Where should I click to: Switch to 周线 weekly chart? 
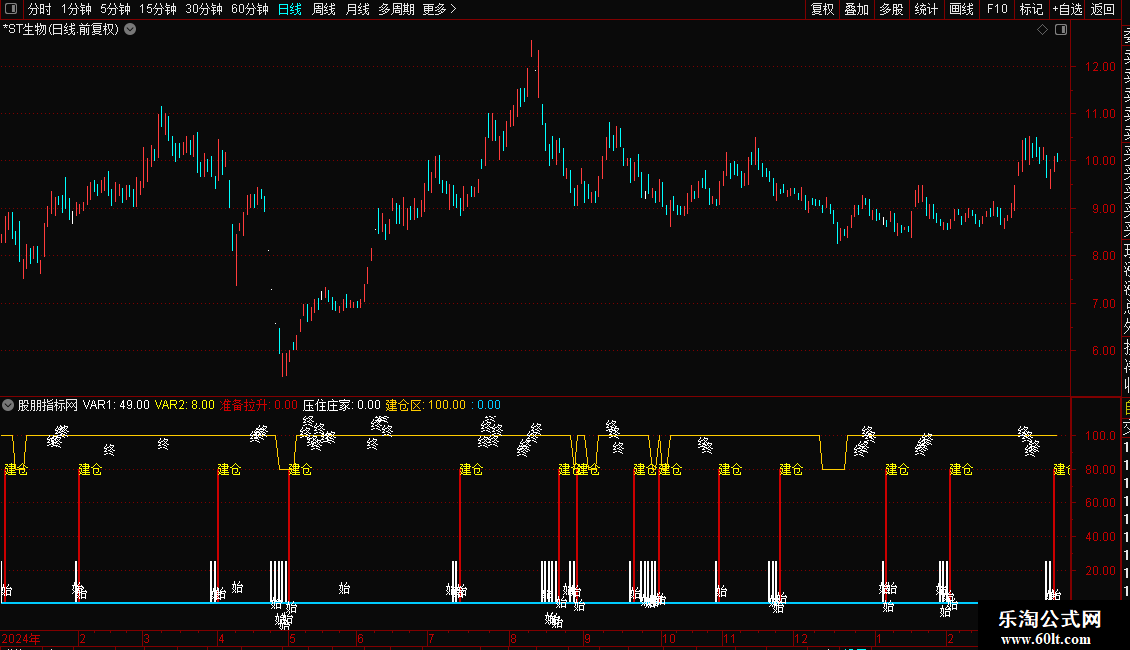[324, 9]
